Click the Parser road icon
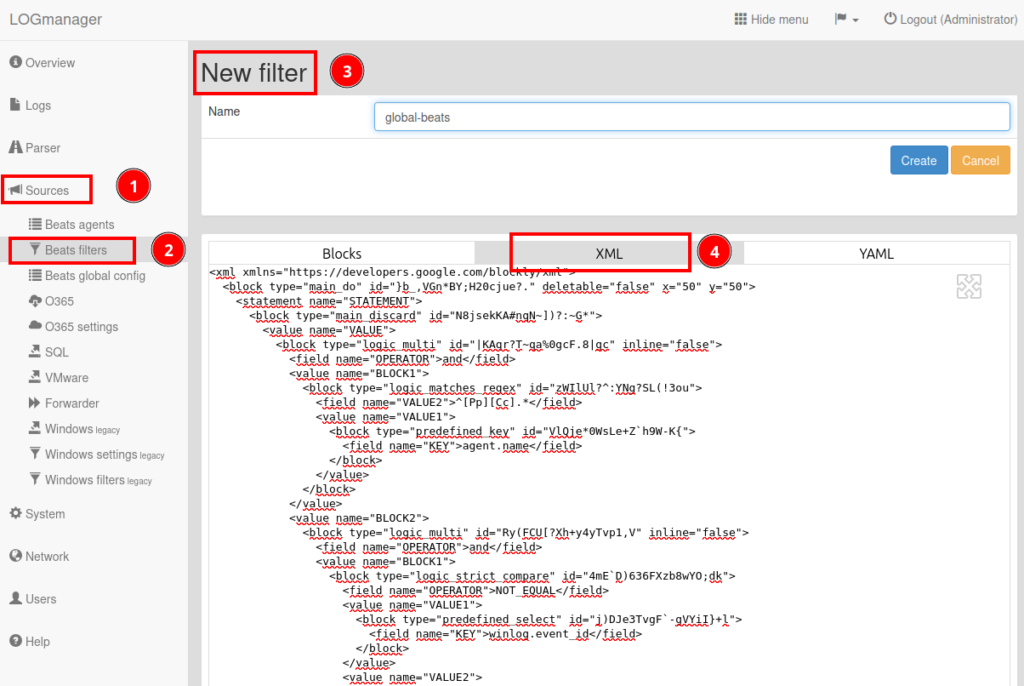The image size is (1024, 686). point(16,147)
